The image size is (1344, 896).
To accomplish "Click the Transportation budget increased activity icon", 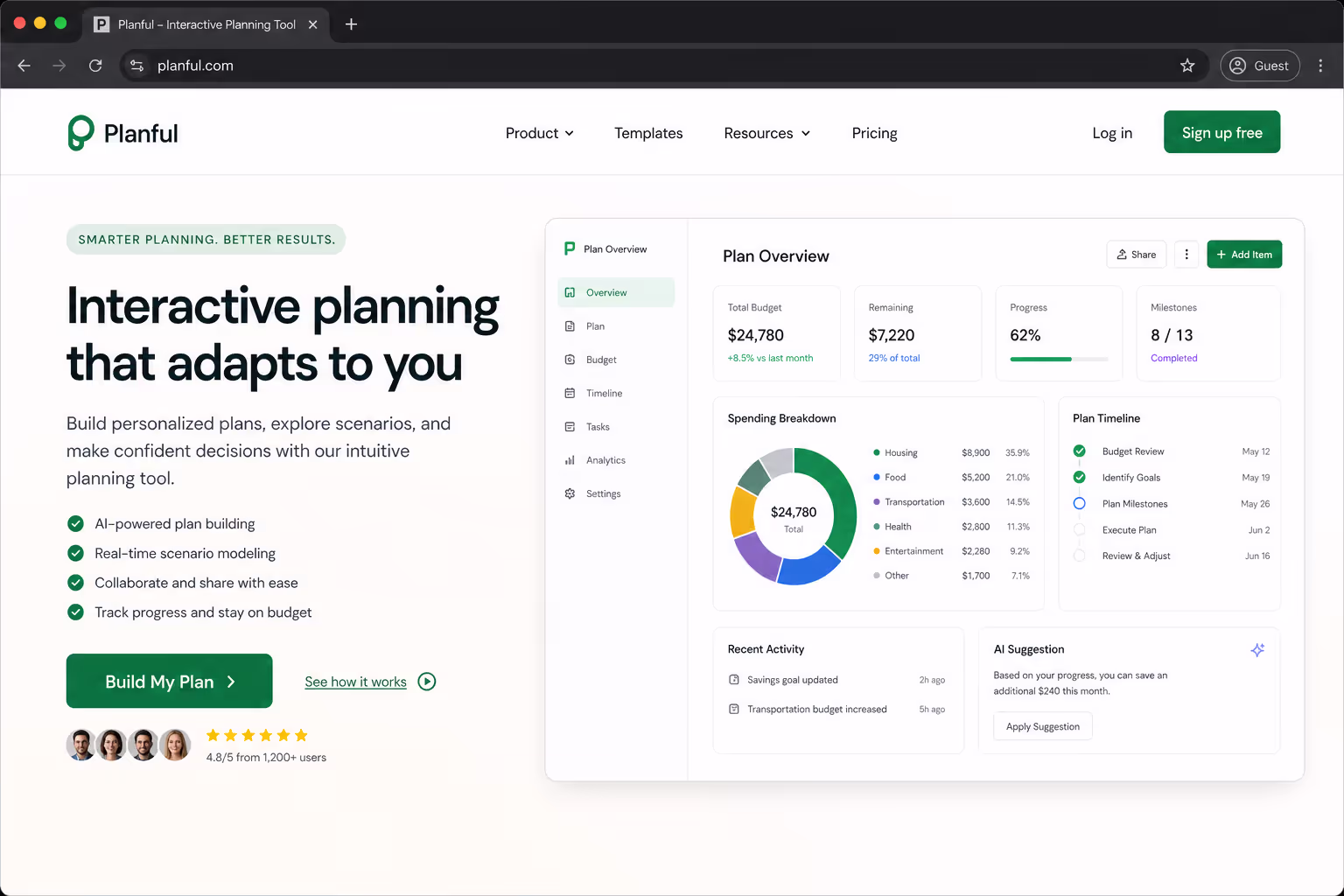I will [x=734, y=710].
